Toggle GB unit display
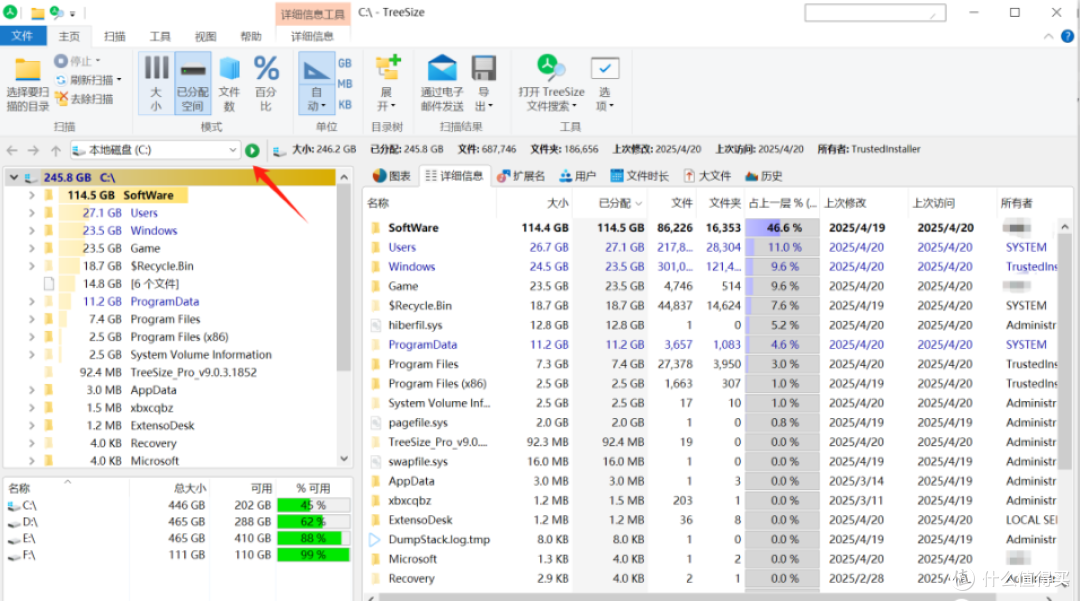 345,63
